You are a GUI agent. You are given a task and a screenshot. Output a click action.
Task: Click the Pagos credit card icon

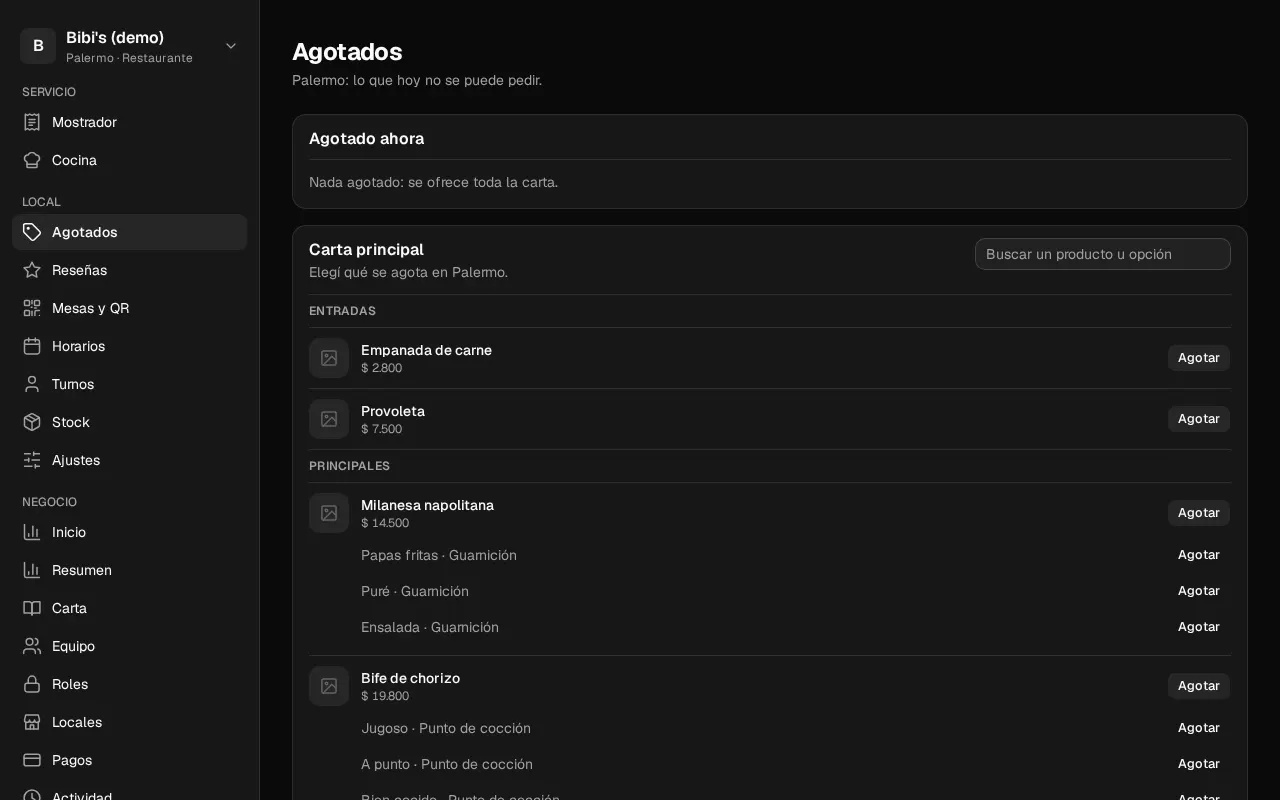(x=32, y=760)
